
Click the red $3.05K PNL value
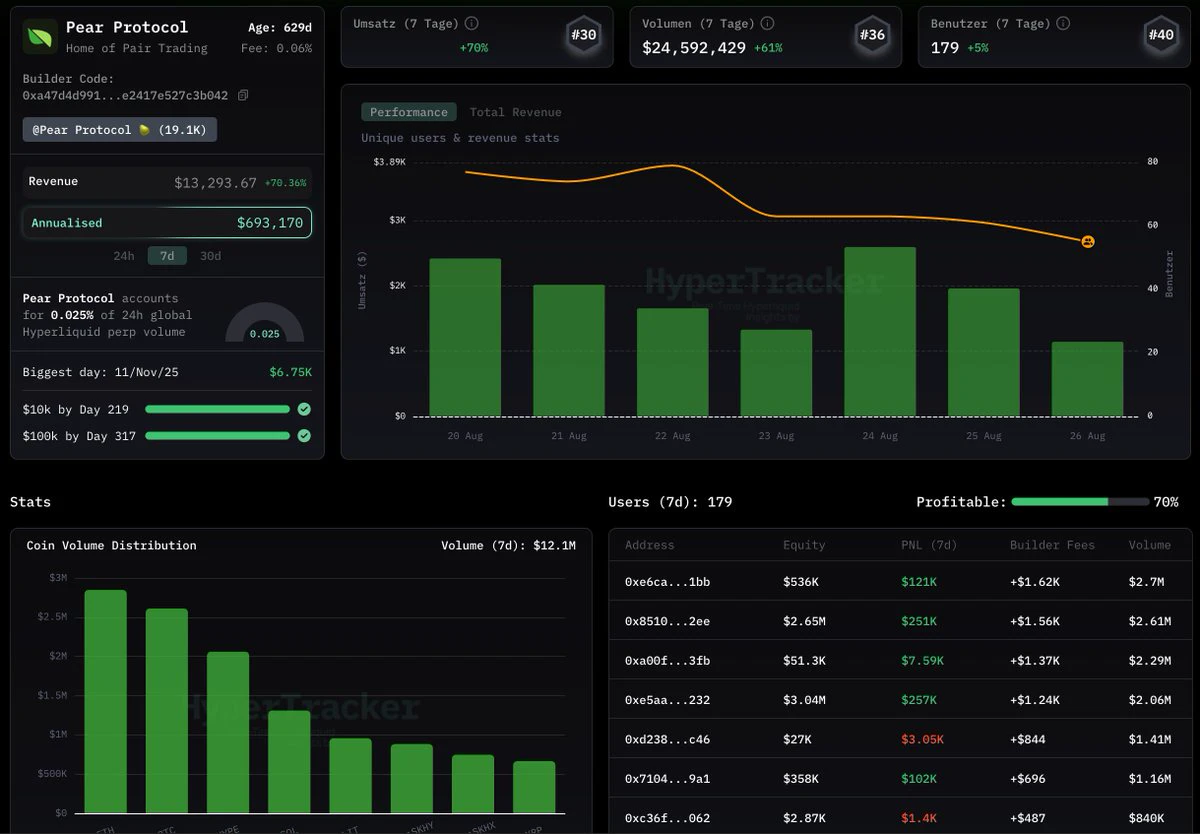point(922,739)
